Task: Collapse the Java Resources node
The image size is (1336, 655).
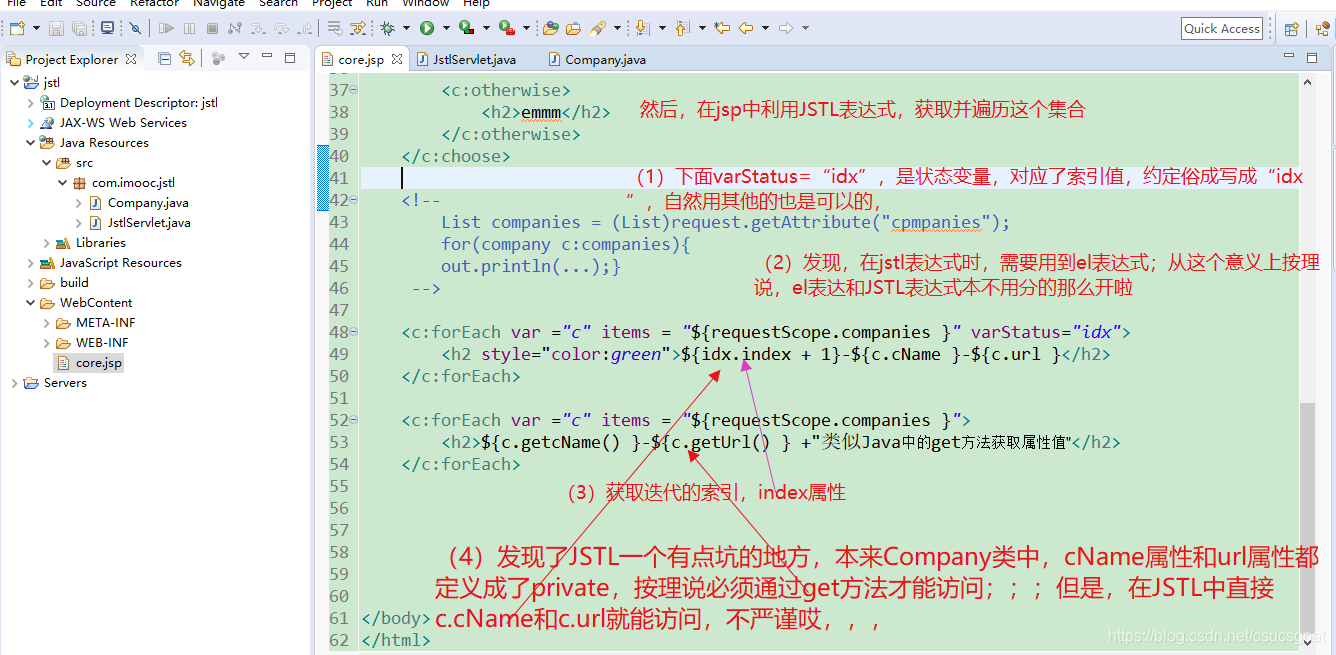Action: pyautogui.click(x=30, y=143)
